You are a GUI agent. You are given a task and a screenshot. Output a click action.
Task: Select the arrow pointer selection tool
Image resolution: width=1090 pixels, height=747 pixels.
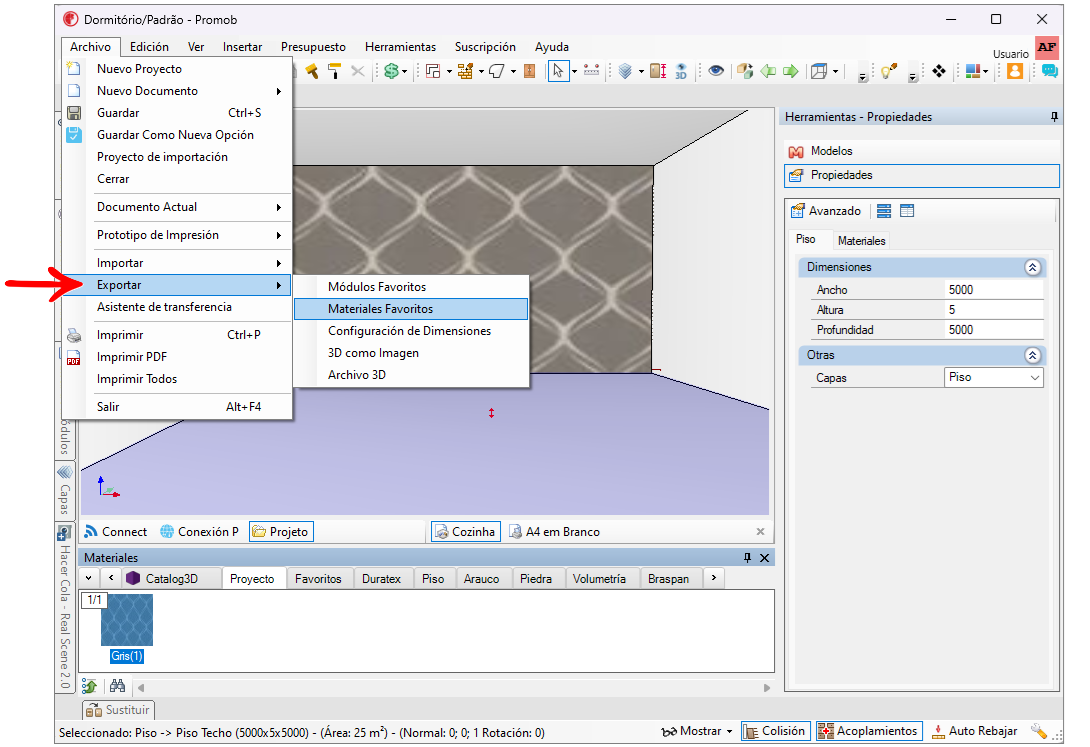coord(558,71)
